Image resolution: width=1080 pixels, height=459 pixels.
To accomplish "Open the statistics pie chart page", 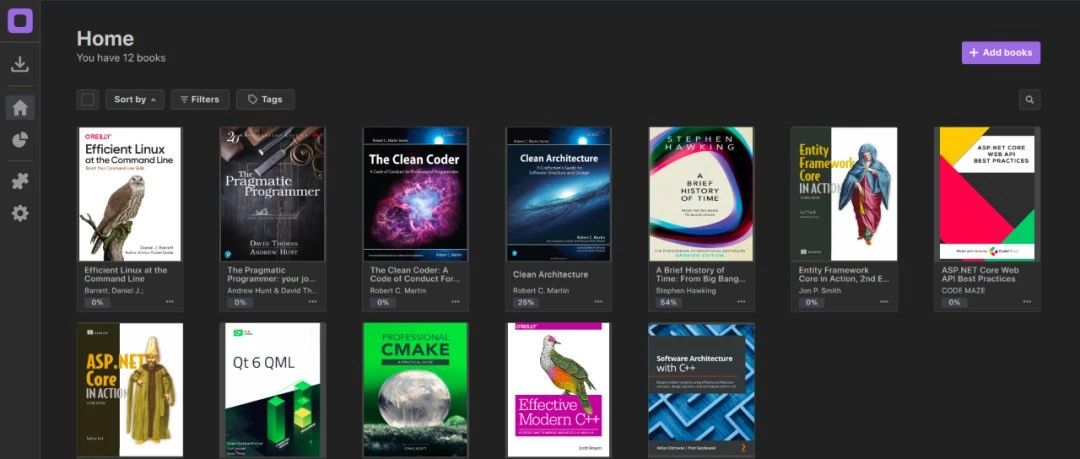I will [20, 141].
